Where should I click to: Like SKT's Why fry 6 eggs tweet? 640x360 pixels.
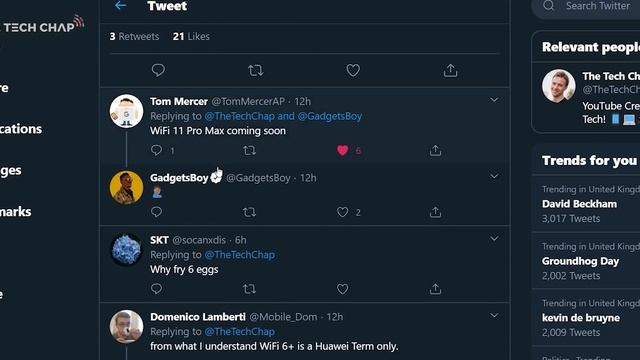[342, 289]
